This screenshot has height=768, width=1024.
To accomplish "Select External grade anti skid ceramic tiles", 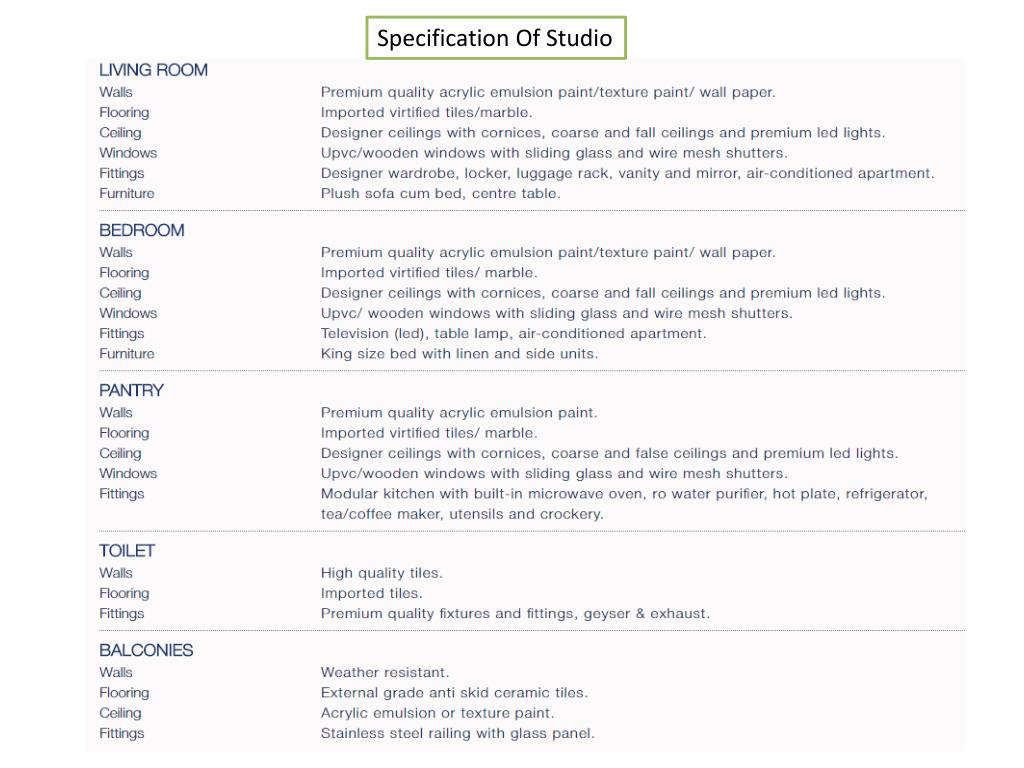I will (455, 692).
